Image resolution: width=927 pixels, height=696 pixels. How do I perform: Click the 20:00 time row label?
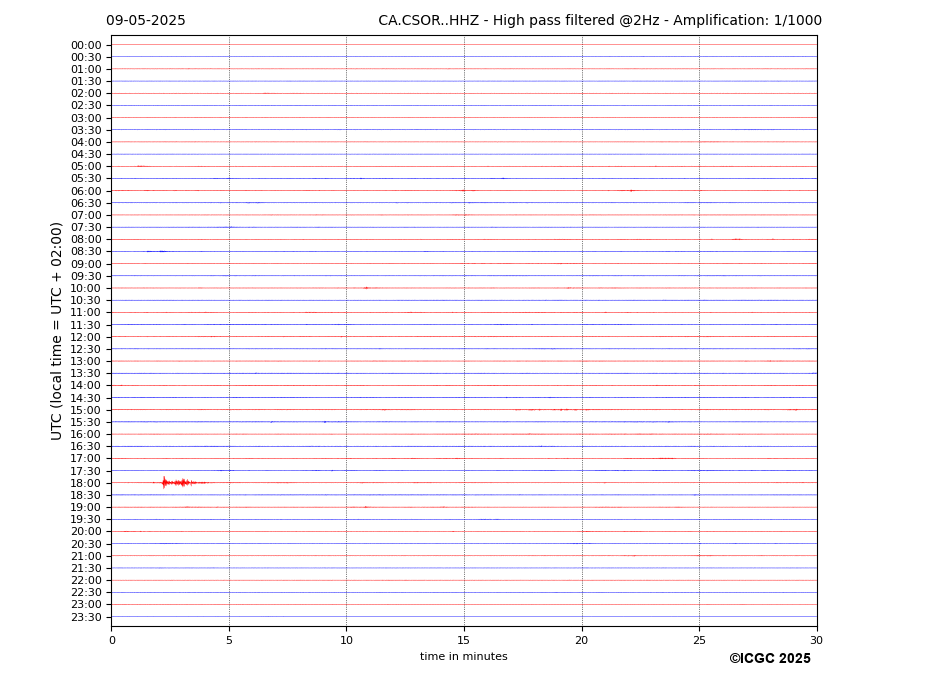(86, 532)
